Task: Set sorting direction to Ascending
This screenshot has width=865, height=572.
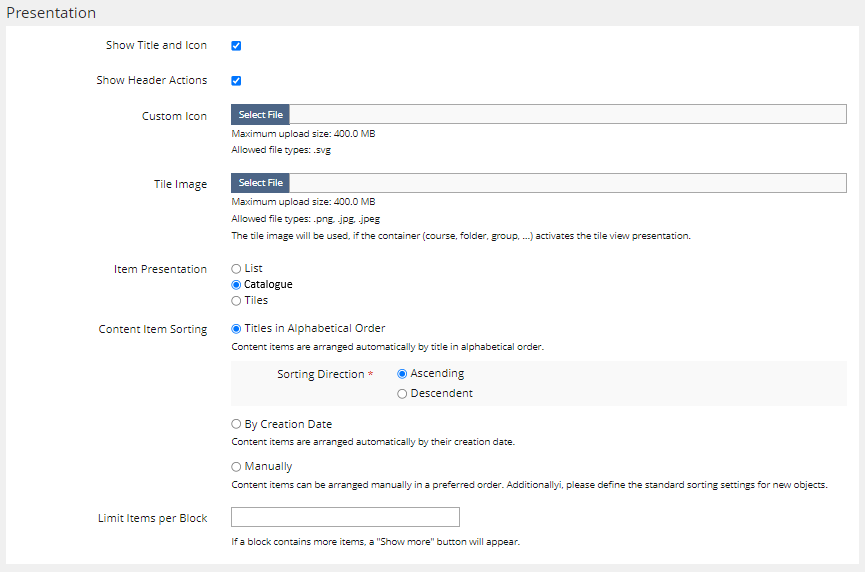Action: [x=402, y=374]
